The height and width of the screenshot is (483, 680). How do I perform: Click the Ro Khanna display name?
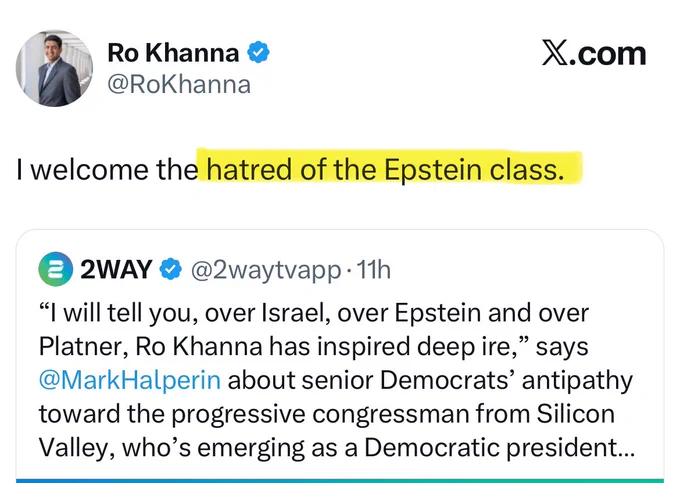point(173,53)
